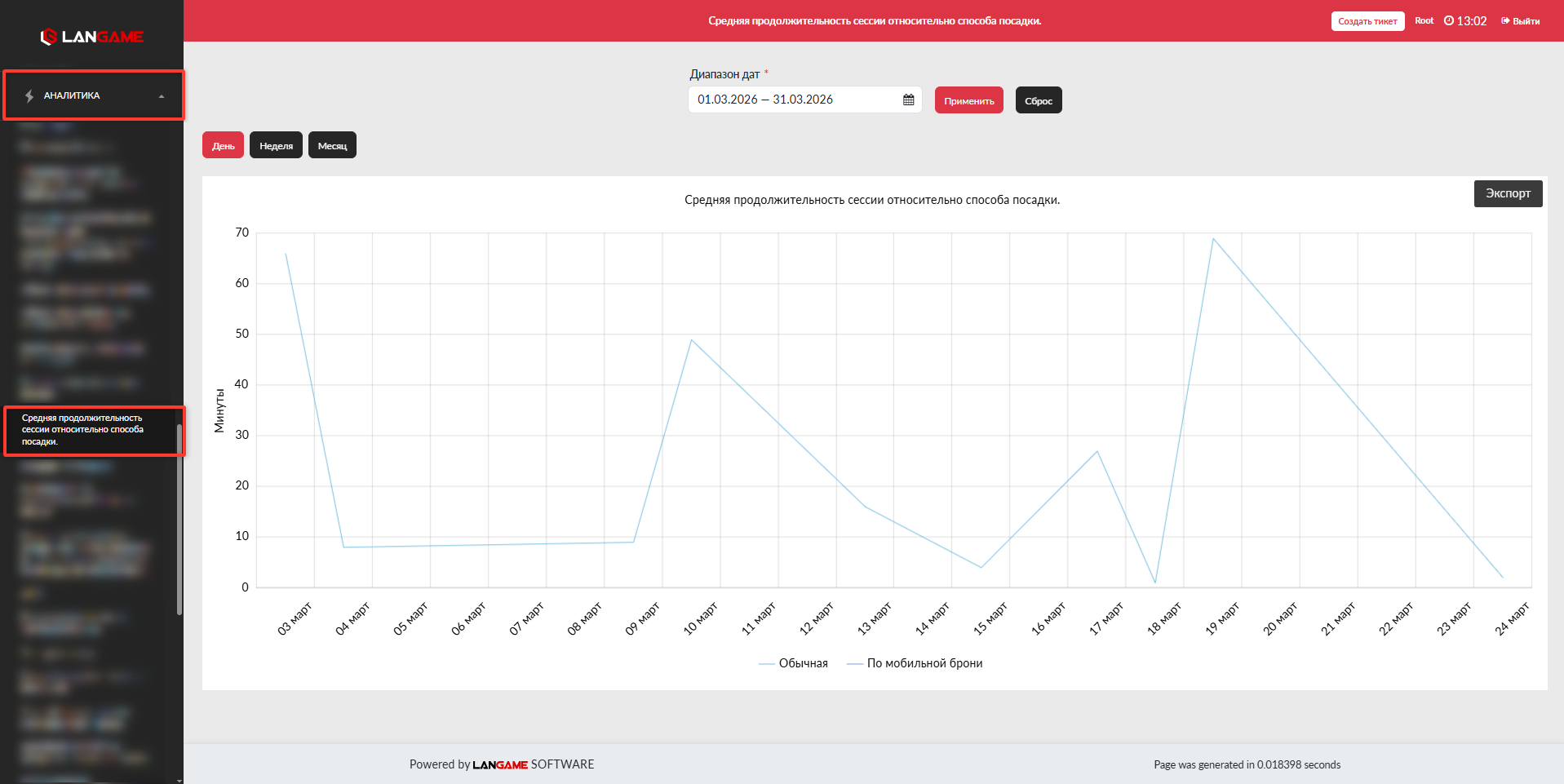The image size is (1564, 784).
Task: Switch grouping to Неделя
Action: pyautogui.click(x=276, y=145)
